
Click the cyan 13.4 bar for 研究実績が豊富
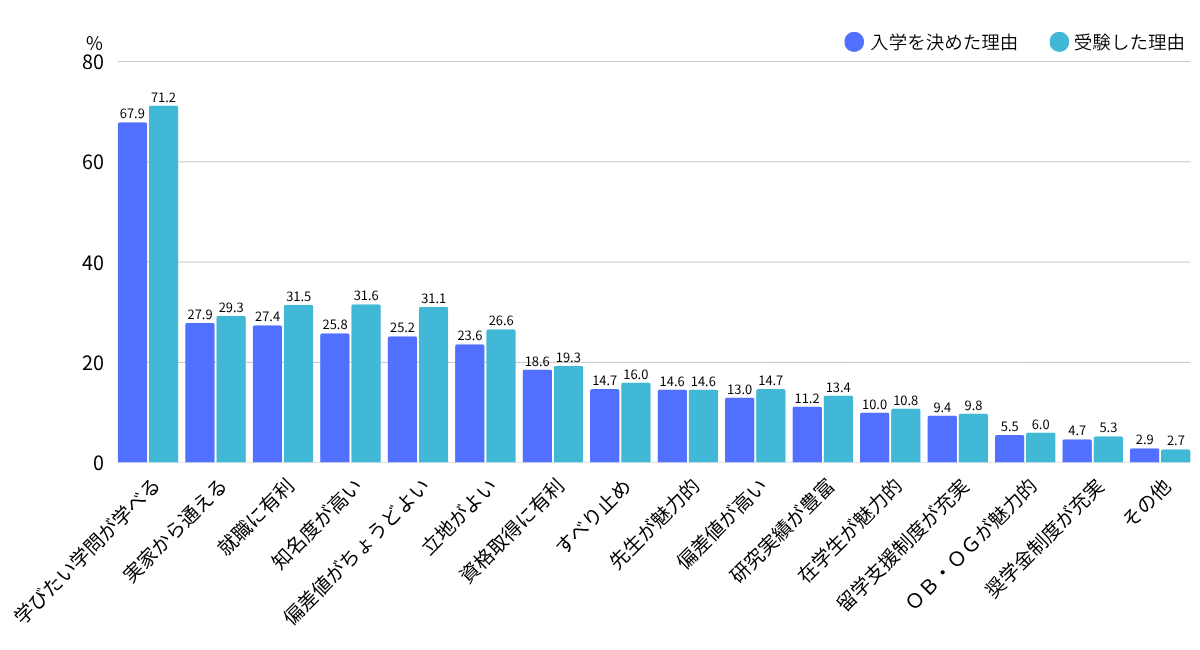tap(838, 430)
